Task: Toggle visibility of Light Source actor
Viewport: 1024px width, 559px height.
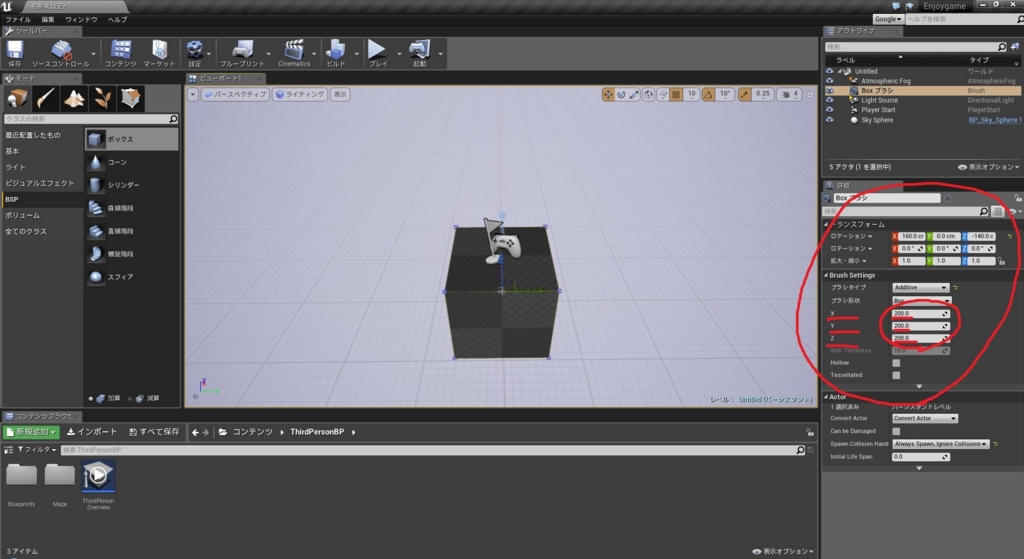Action: 829,101
